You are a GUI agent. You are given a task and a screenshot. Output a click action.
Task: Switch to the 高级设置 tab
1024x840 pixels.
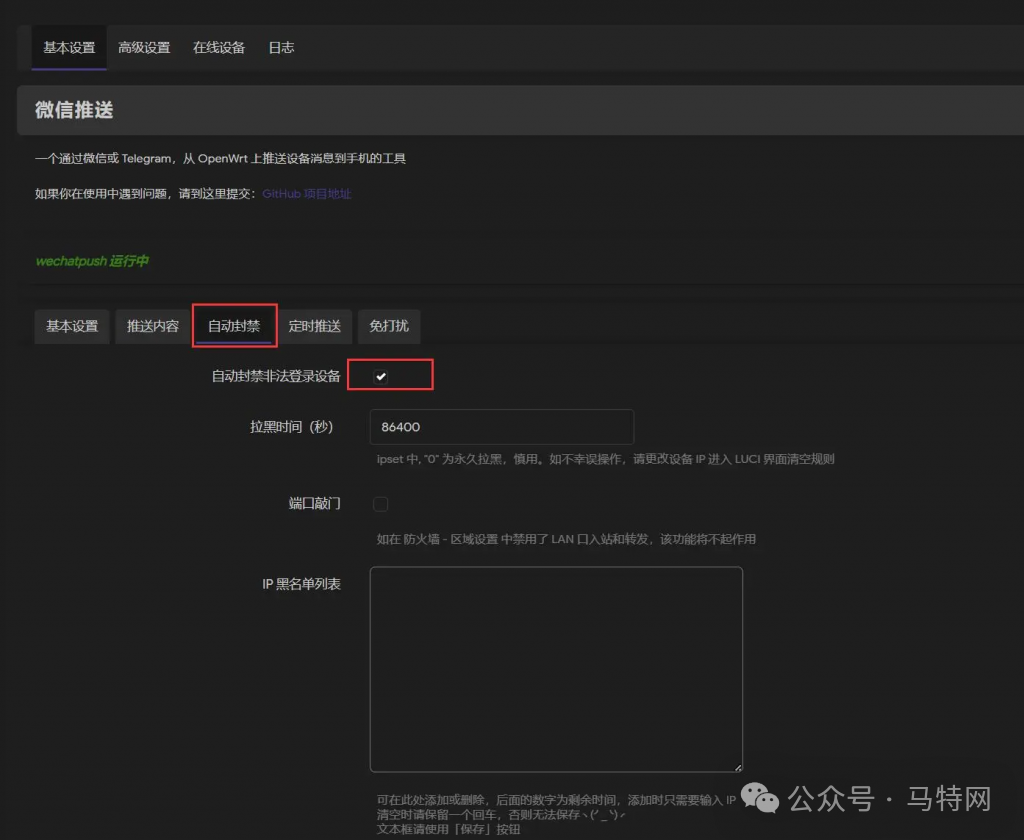tap(144, 48)
